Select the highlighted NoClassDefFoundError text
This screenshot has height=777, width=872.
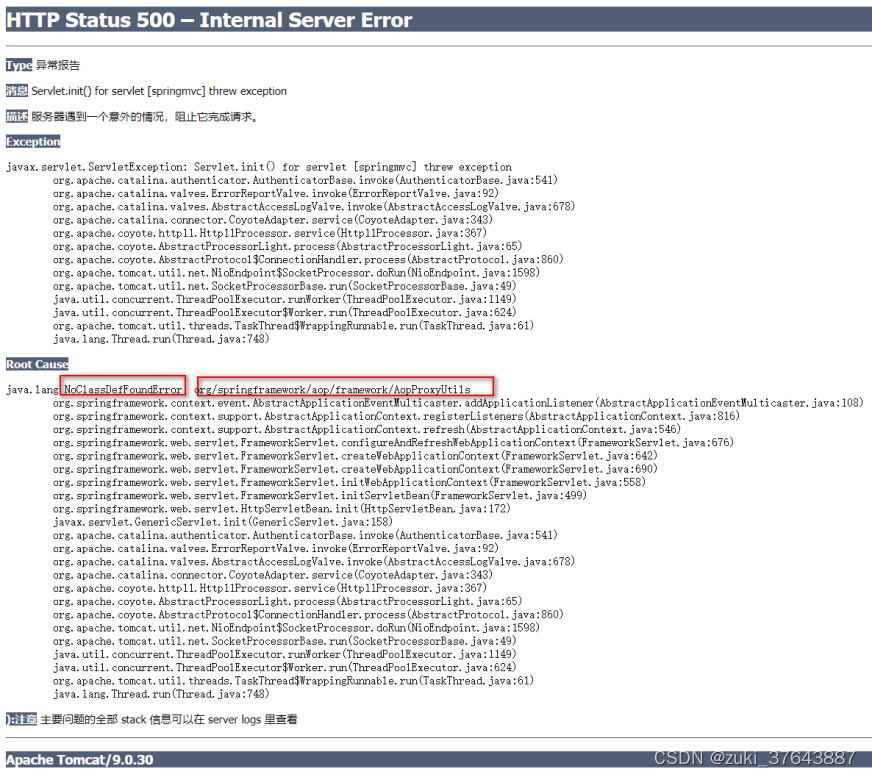tap(122, 384)
